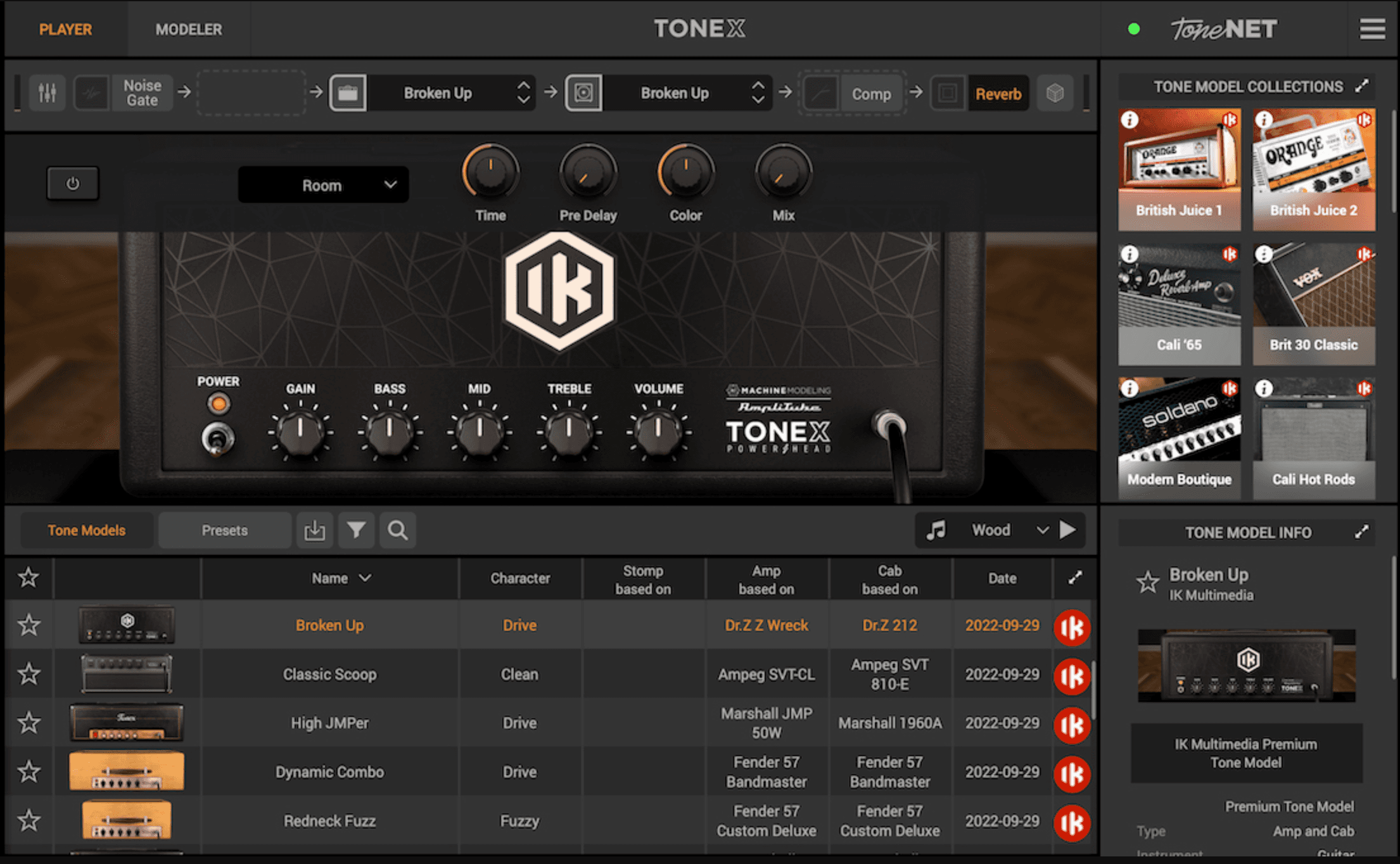Select the Noise Gate block
This screenshot has height=864, width=1400.
[142, 93]
